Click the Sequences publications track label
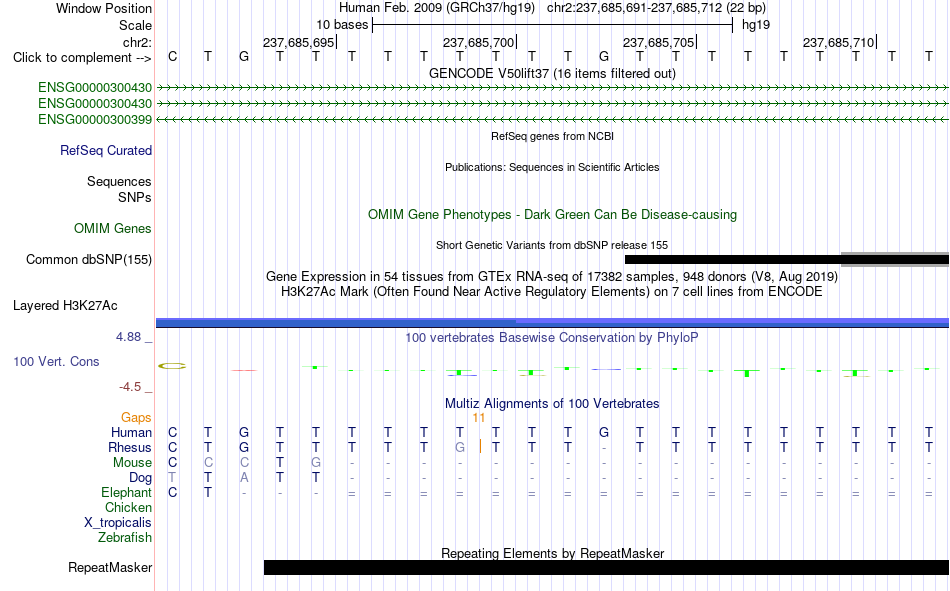This screenshot has height=591, width=950. 119,181
